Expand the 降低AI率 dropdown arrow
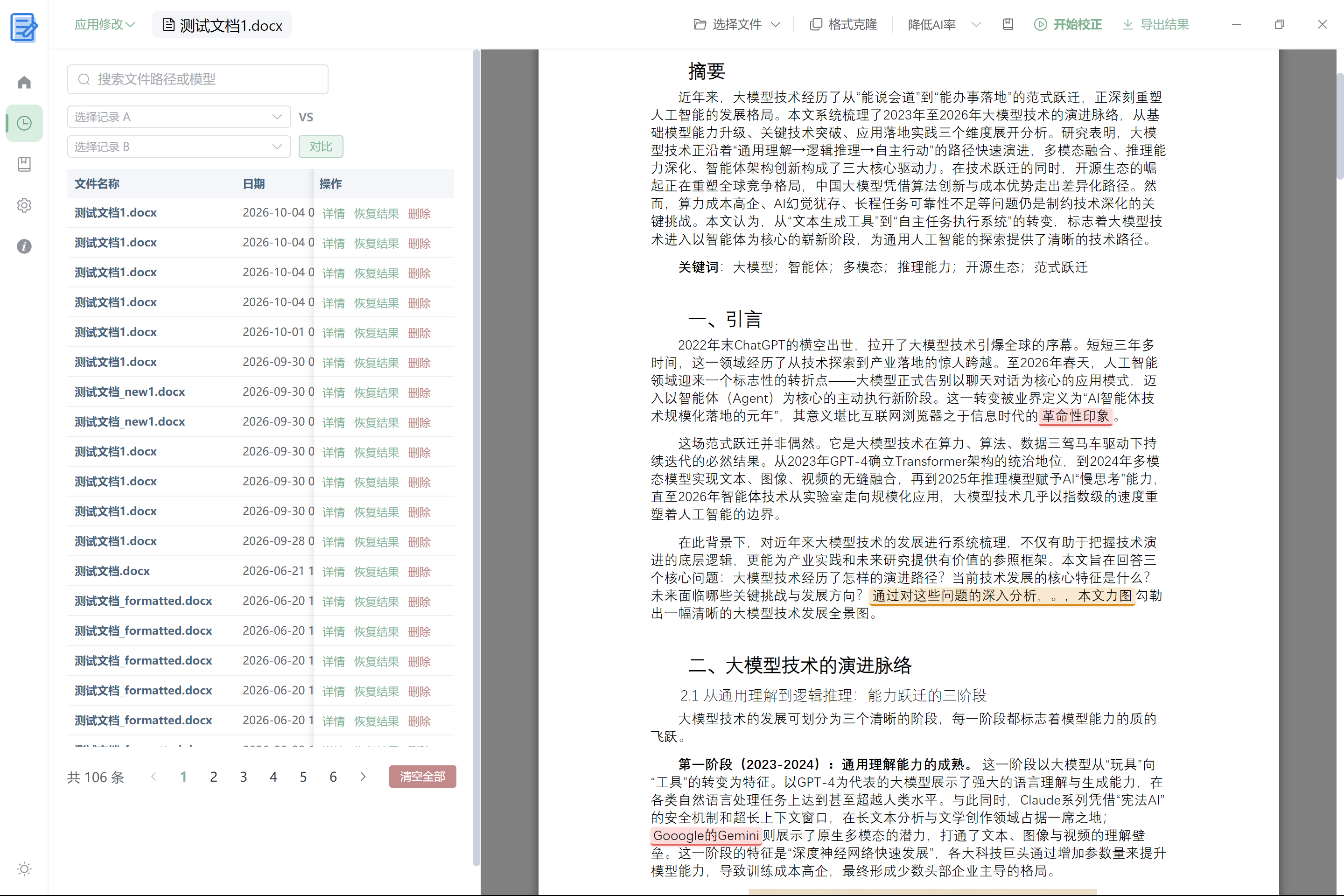 coord(976,25)
